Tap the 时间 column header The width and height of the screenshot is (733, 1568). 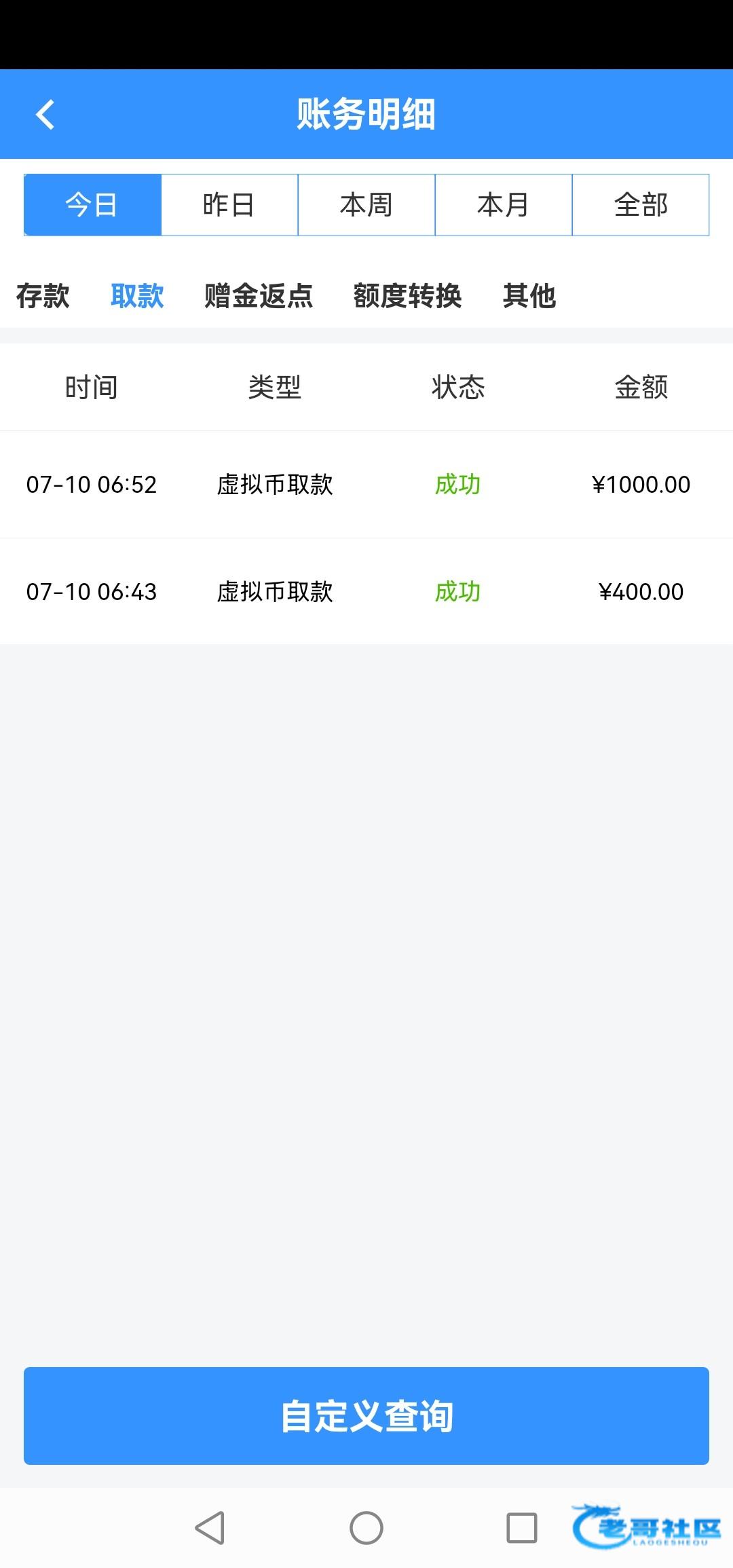92,388
